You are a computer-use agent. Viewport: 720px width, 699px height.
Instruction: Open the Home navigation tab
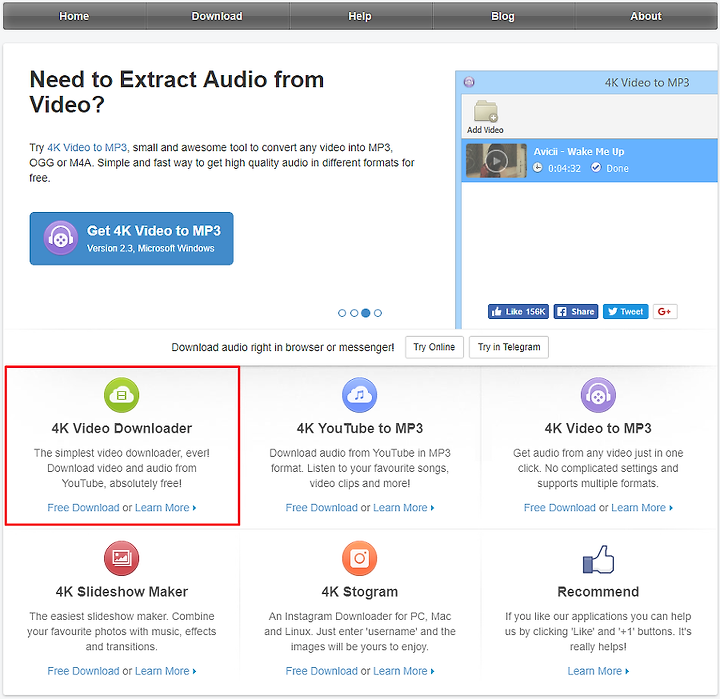point(74,16)
